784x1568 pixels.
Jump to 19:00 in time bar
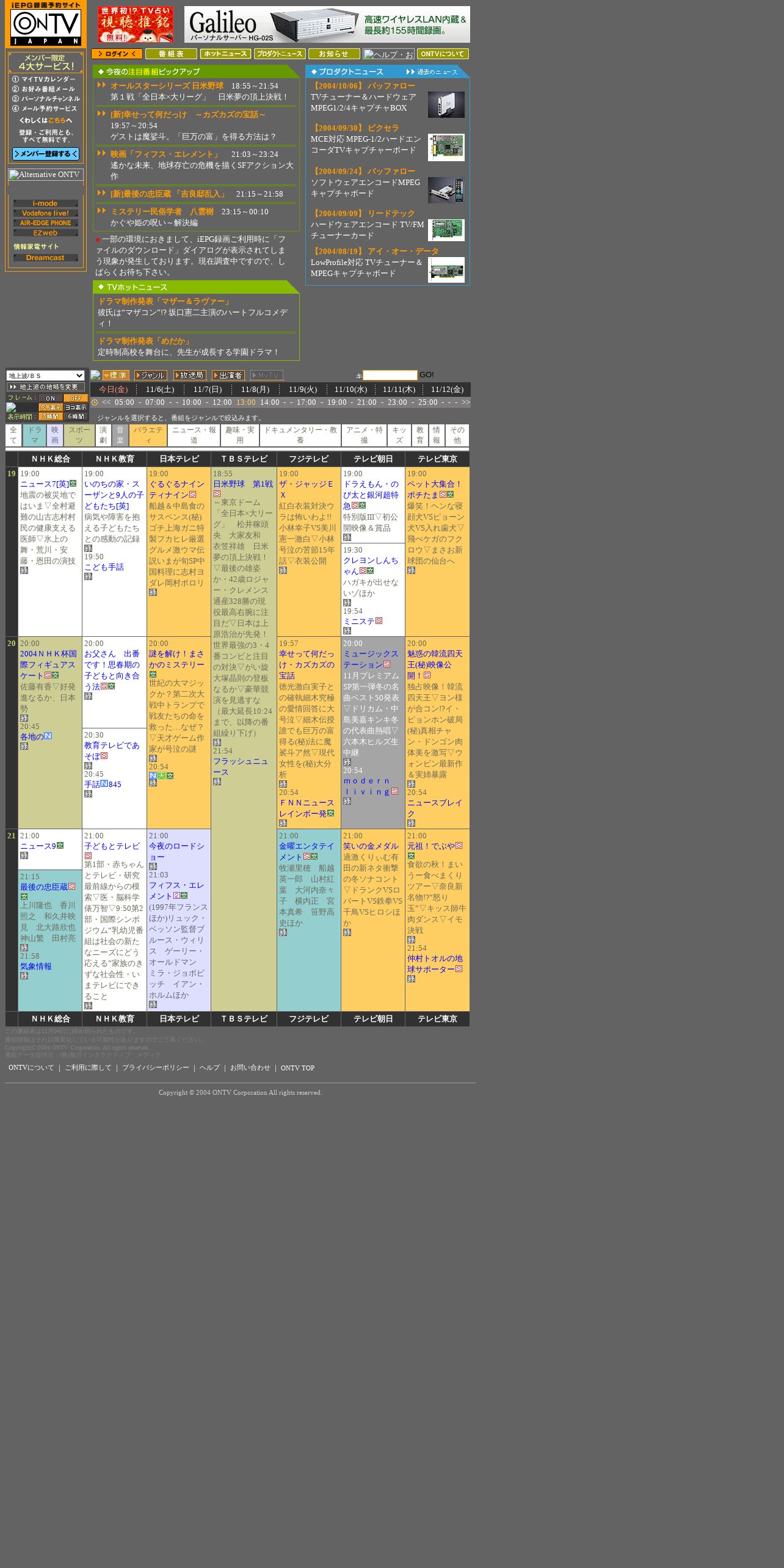coord(336,402)
